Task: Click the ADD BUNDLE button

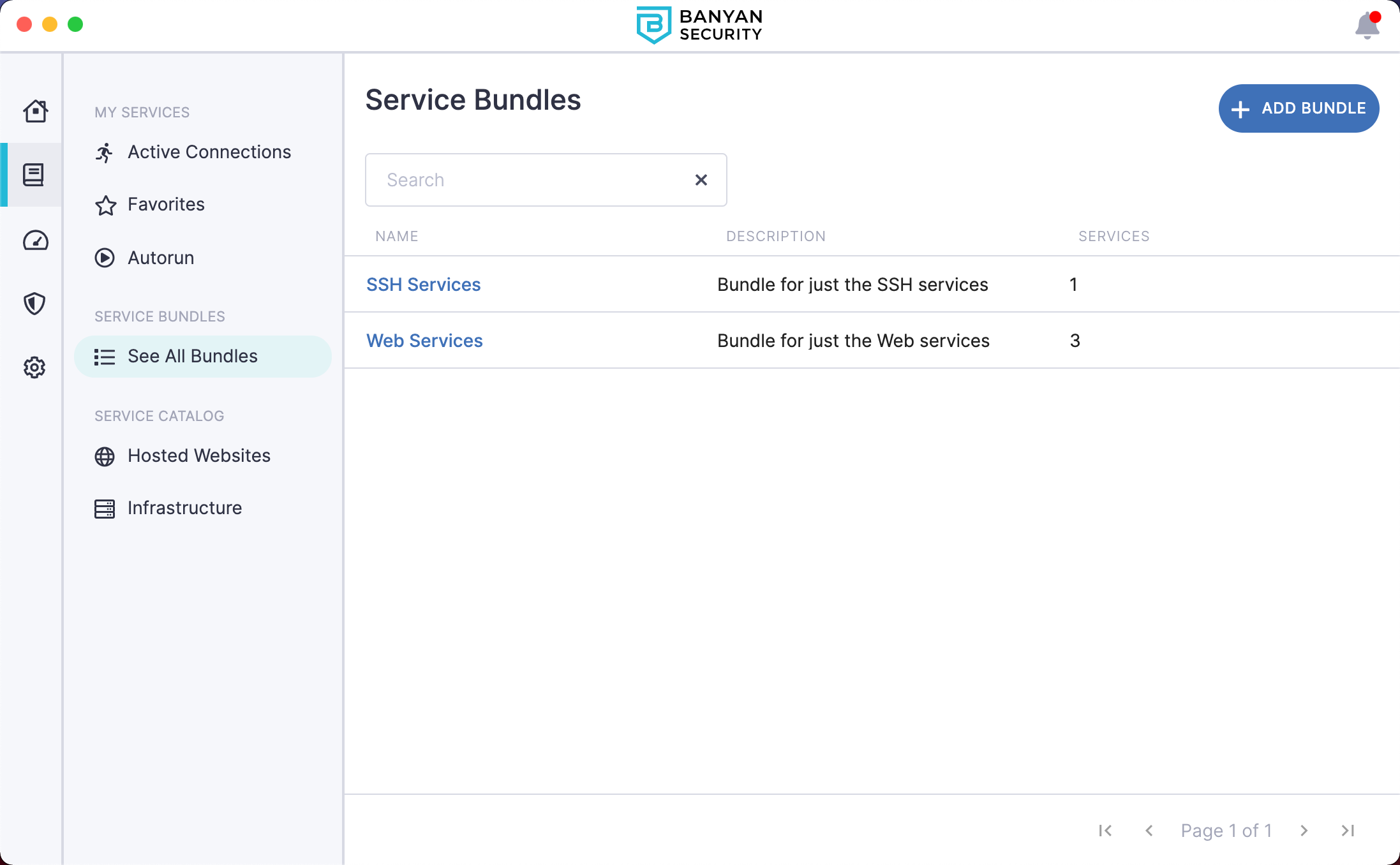Action: tap(1299, 108)
